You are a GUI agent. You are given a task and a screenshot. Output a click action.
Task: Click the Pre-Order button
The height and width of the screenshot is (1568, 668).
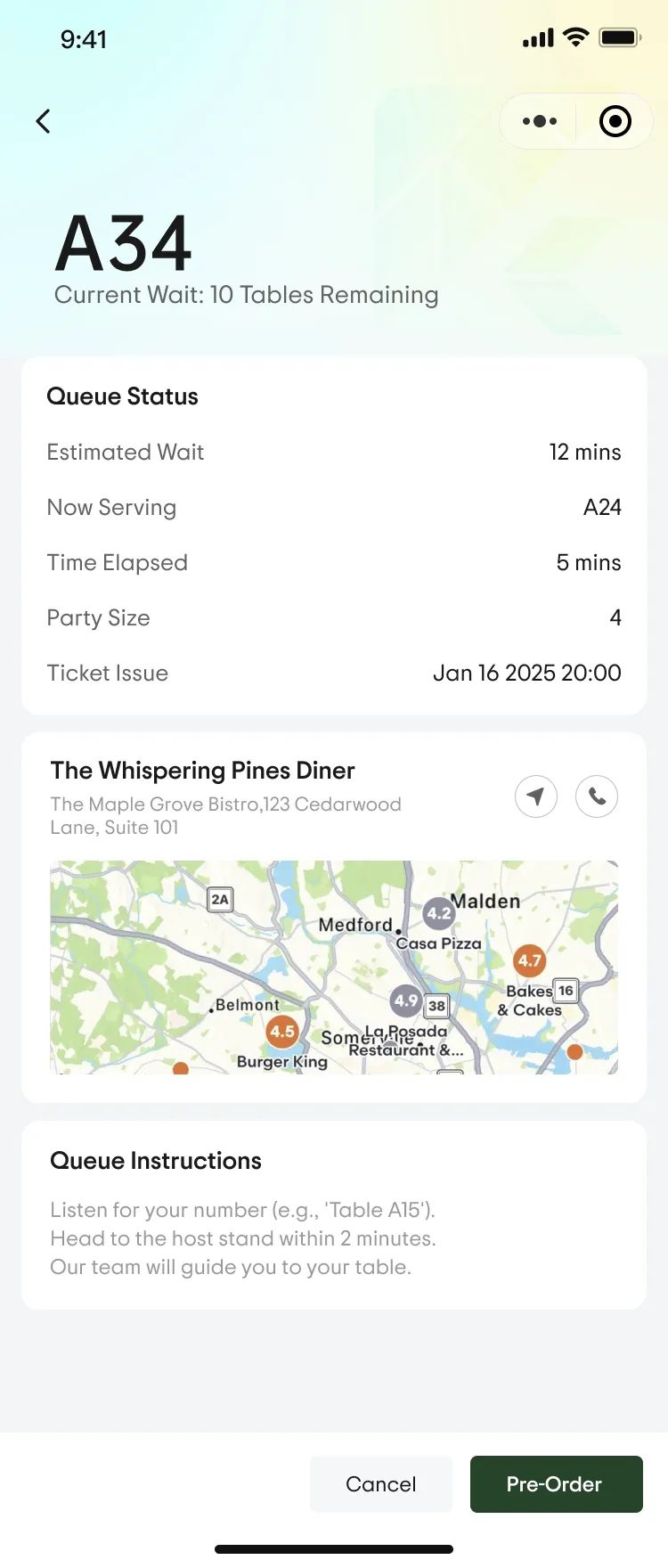[557, 1484]
